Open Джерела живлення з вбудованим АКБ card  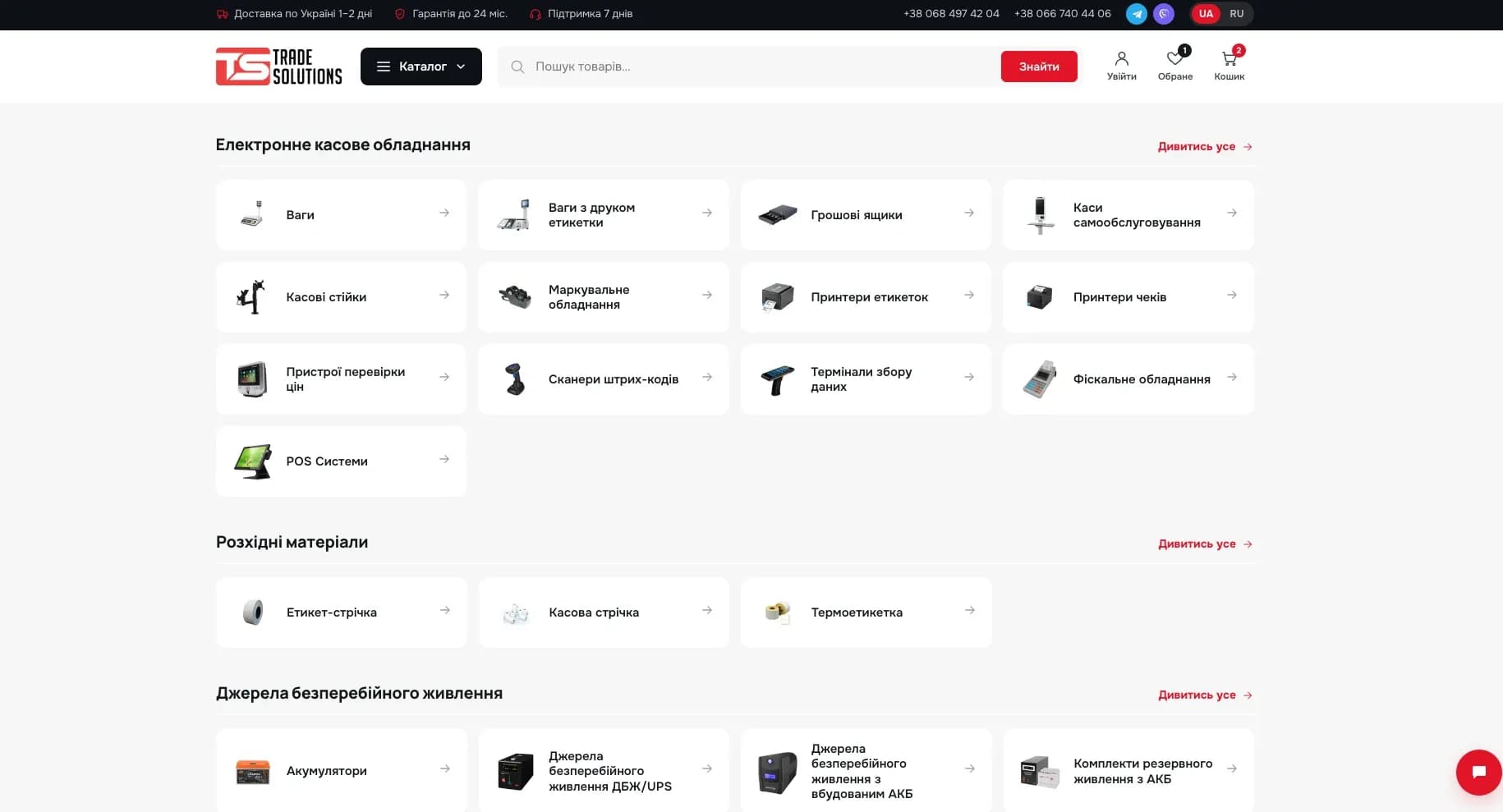tap(866, 770)
